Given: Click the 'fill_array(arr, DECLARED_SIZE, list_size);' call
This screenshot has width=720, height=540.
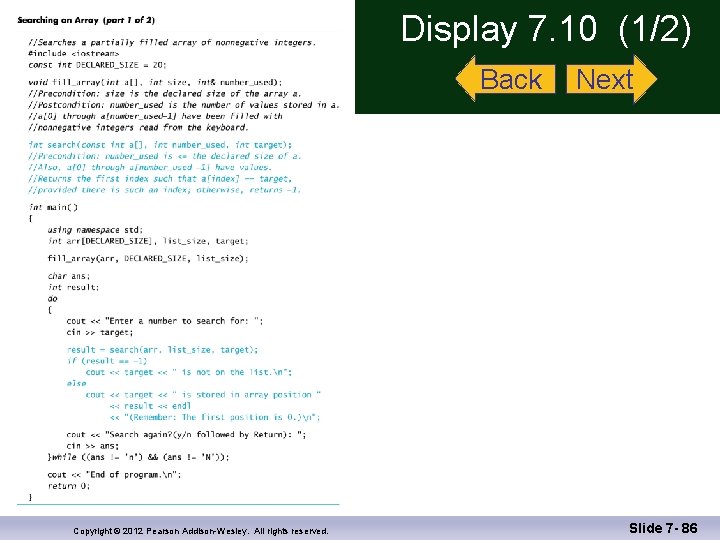Looking at the screenshot, I should (x=148, y=259).
